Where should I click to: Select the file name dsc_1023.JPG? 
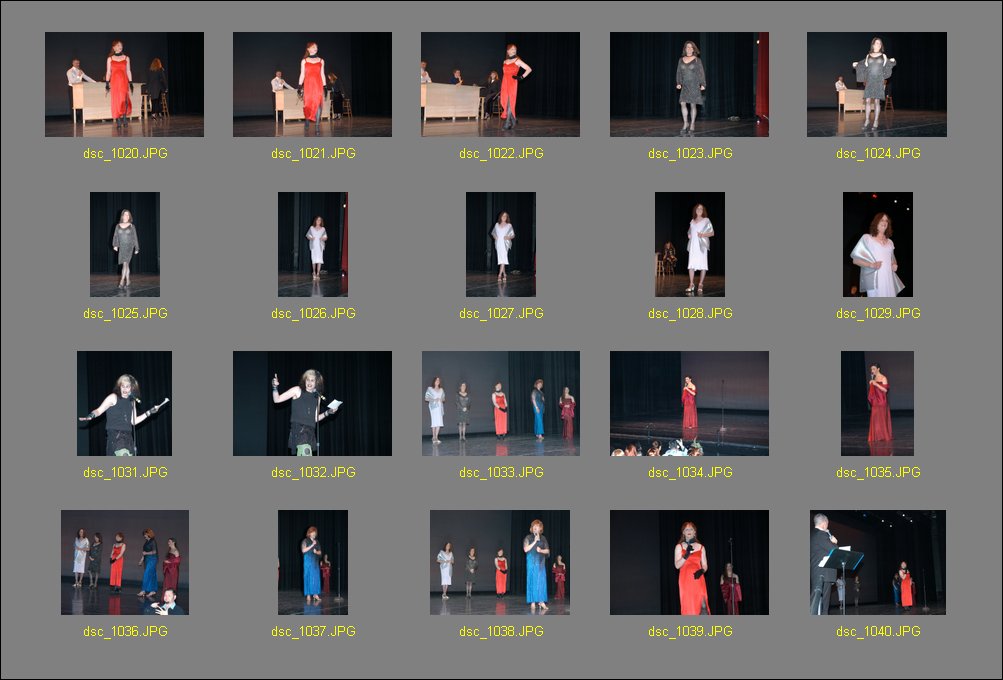690,154
